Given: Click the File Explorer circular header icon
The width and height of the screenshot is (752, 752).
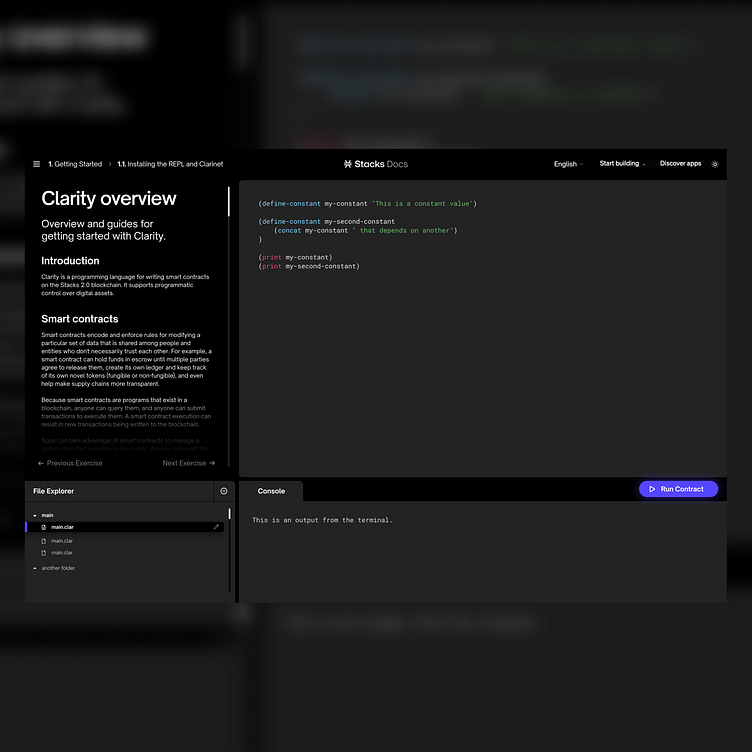Looking at the screenshot, I should coord(223,491).
